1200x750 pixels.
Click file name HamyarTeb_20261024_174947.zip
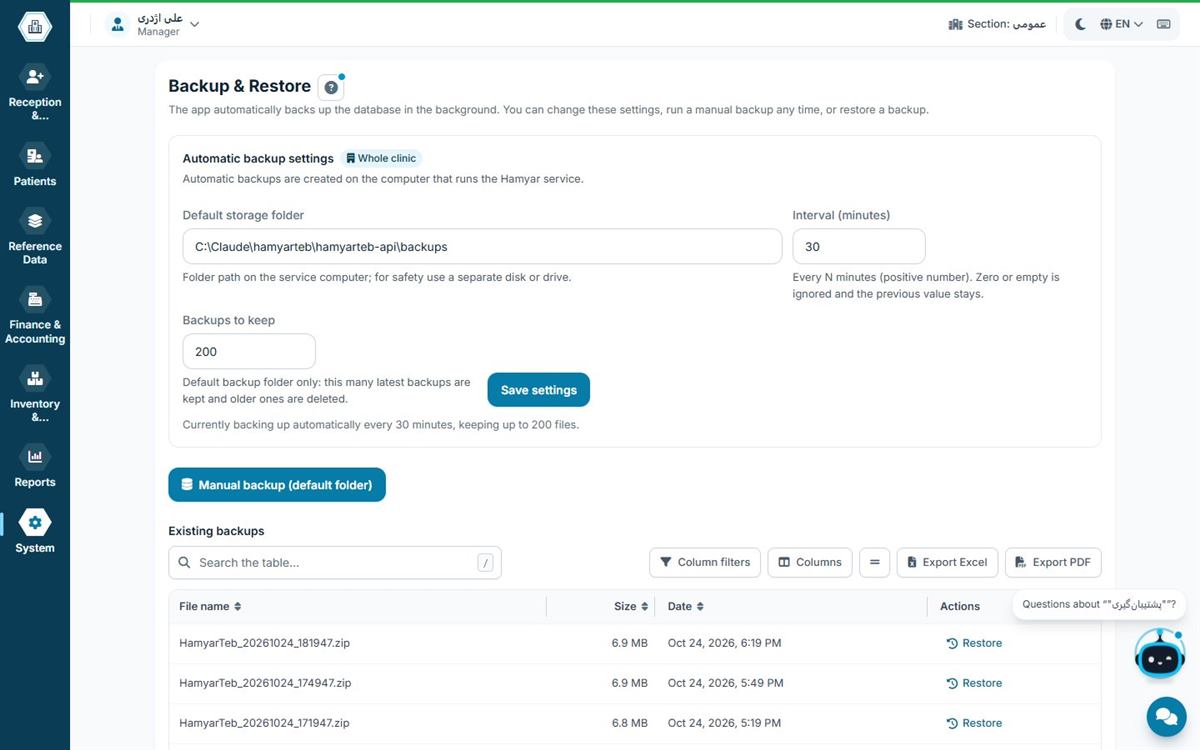[x=265, y=683]
